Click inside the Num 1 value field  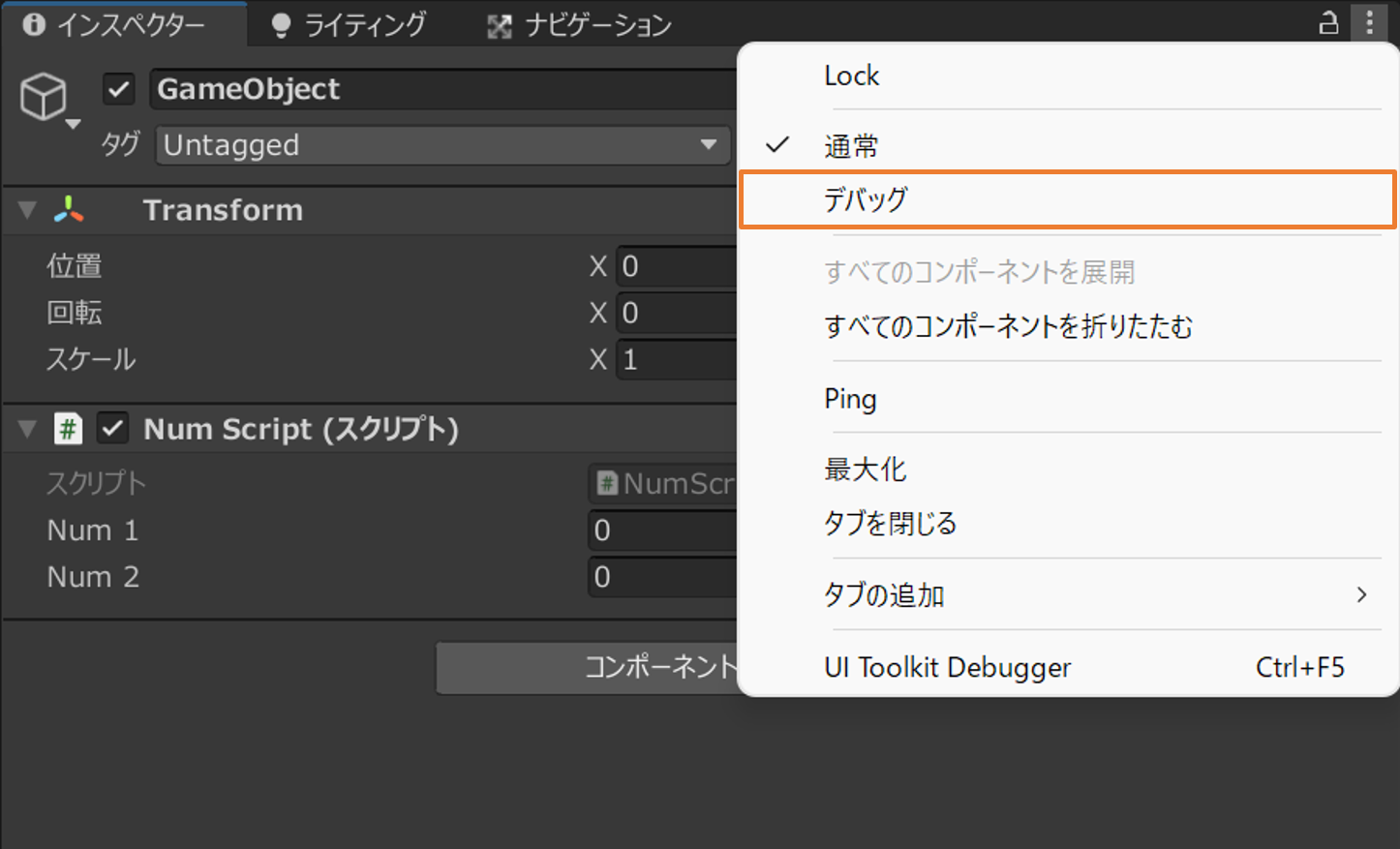click(658, 530)
